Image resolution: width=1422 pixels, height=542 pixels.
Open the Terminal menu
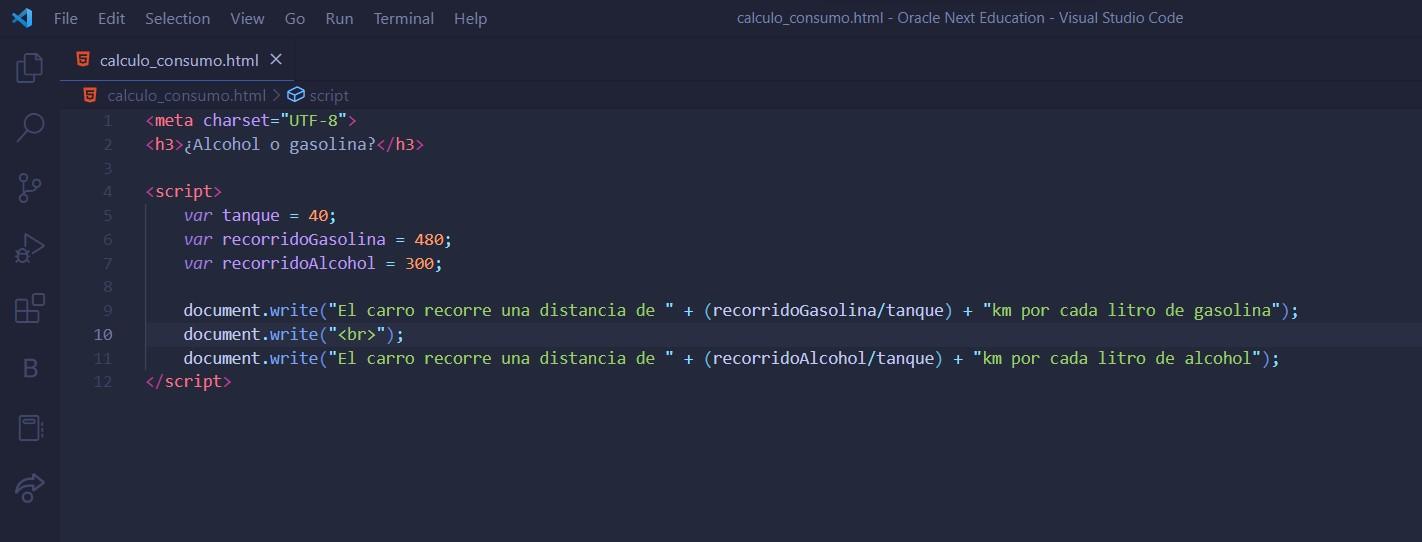[404, 18]
